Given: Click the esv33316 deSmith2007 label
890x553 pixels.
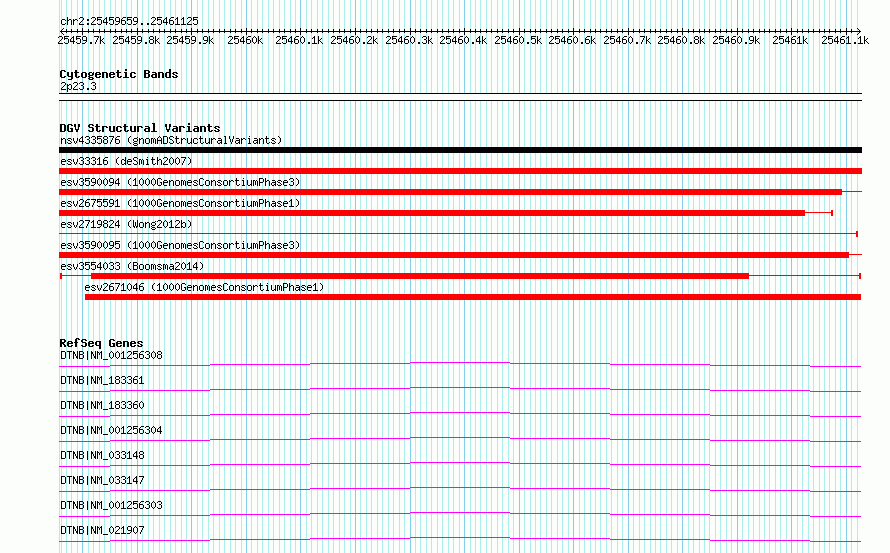Looking at the screenshot, I should 126,161.
